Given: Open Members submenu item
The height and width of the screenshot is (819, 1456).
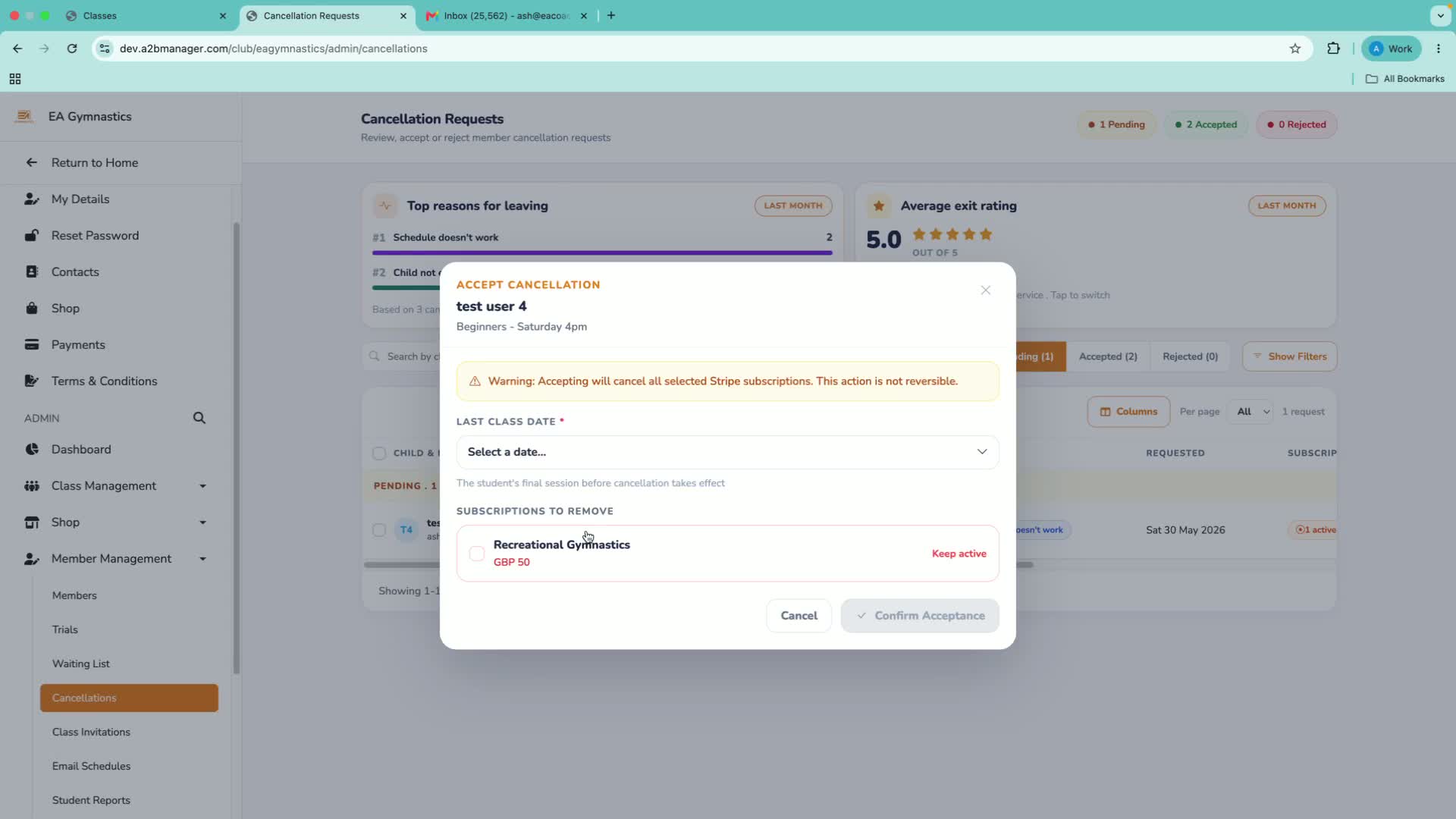Looking at the screenshot, I should (74, 595).
